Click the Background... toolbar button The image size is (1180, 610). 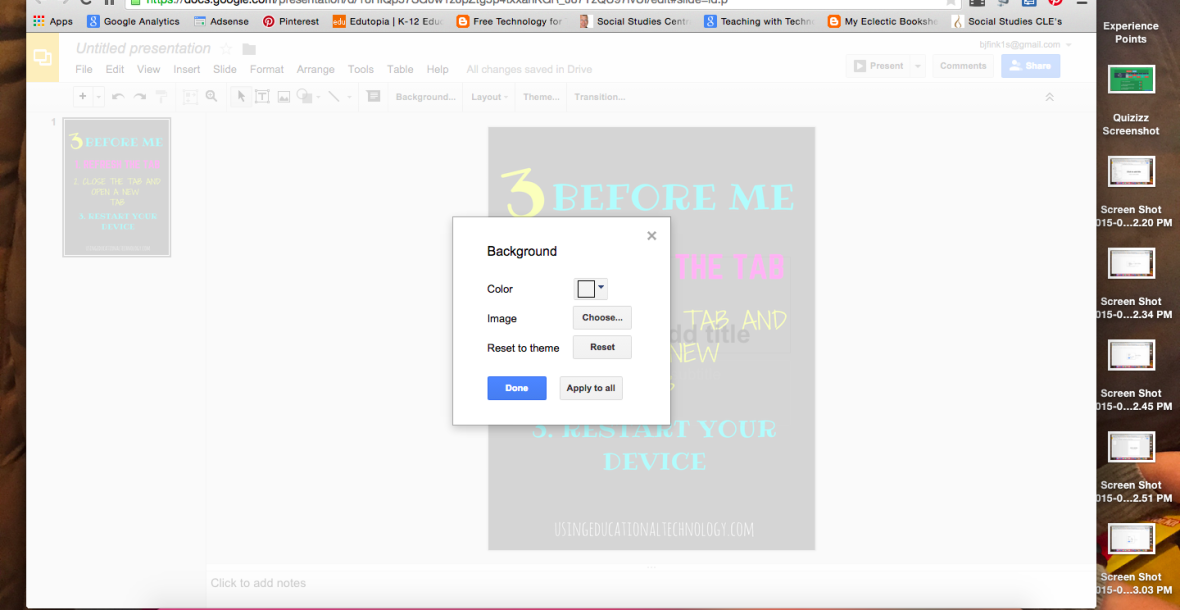click(x=426, y=96)
